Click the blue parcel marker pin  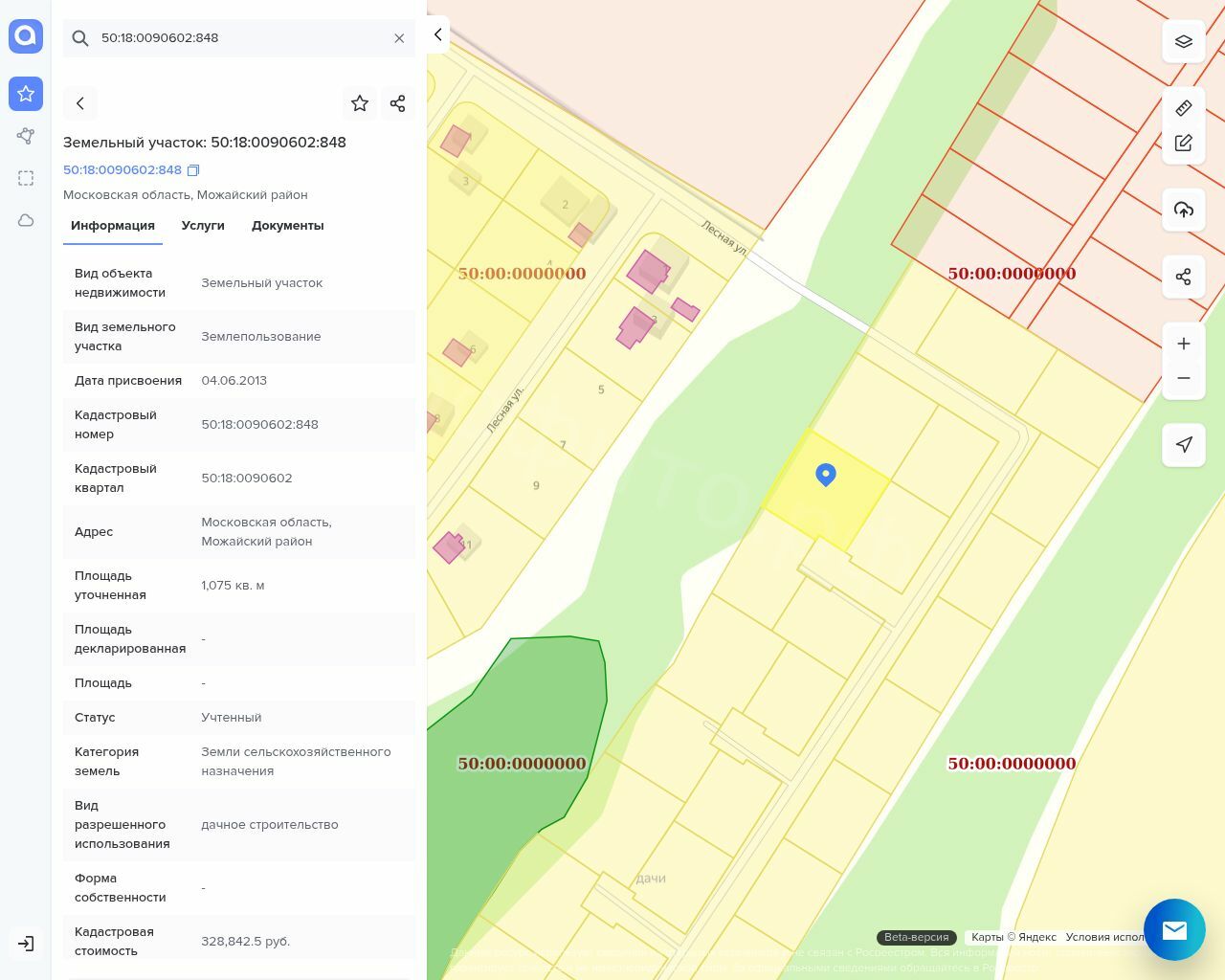[x=826, y=474]
